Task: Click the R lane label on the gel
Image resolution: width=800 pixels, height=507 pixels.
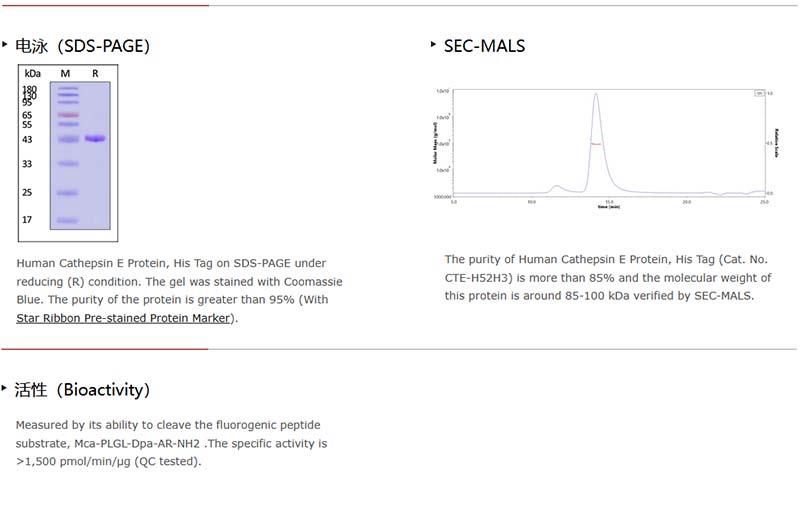Action: pos(95,74)
